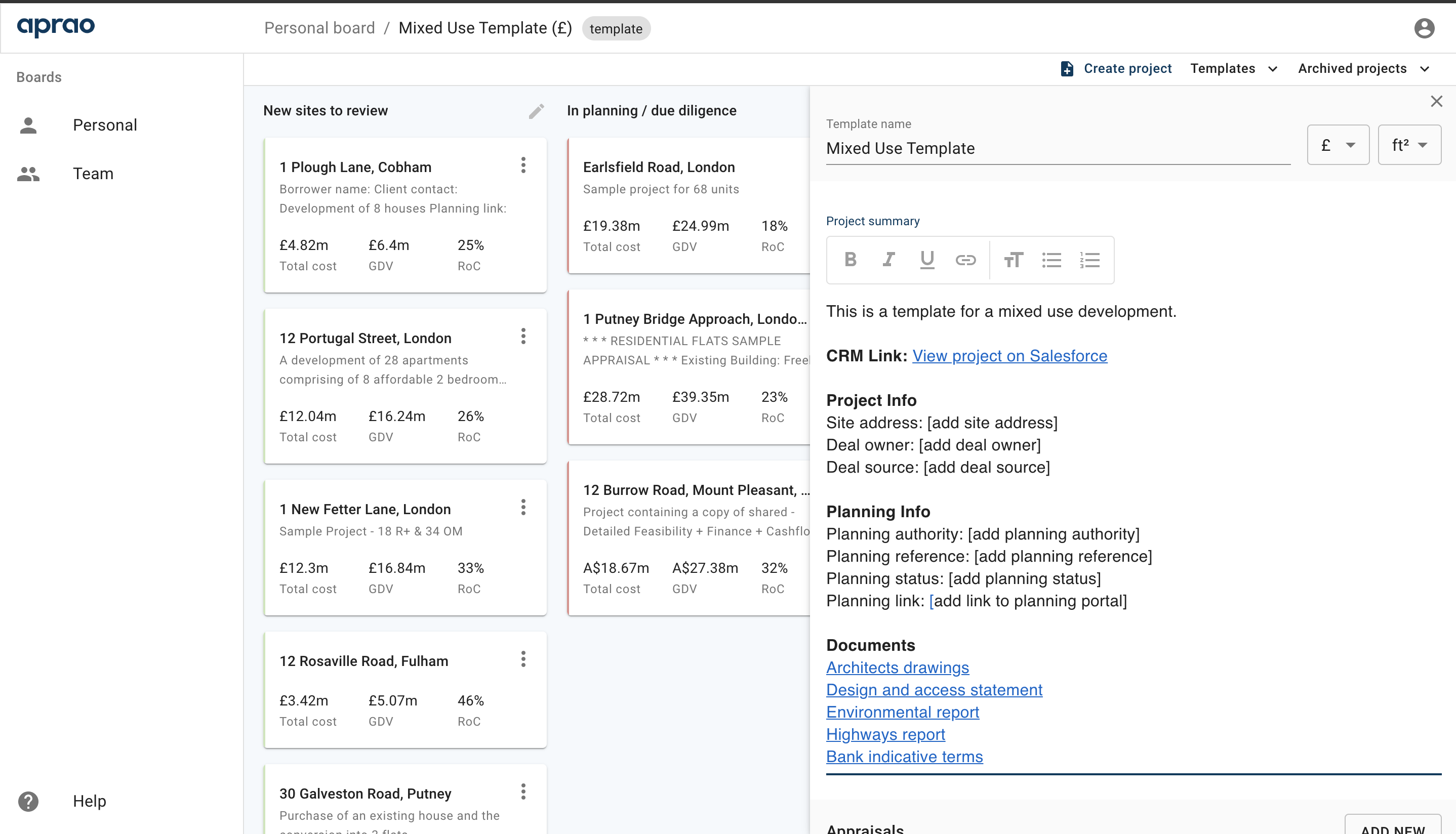Click the italic formatting icon

pyautogui.click(x=889, y=260)
